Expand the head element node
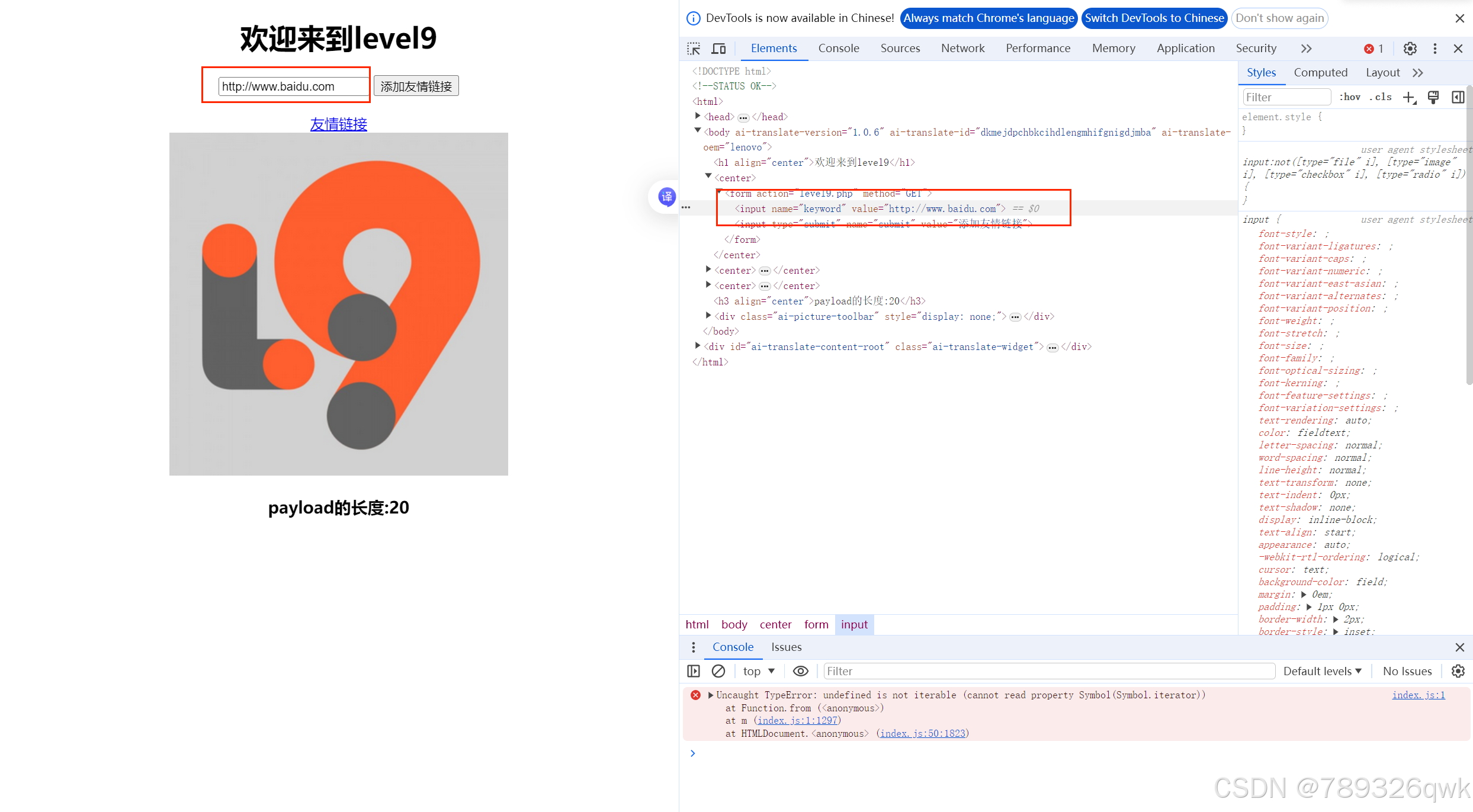1473x812 pixels. point(698,117)
